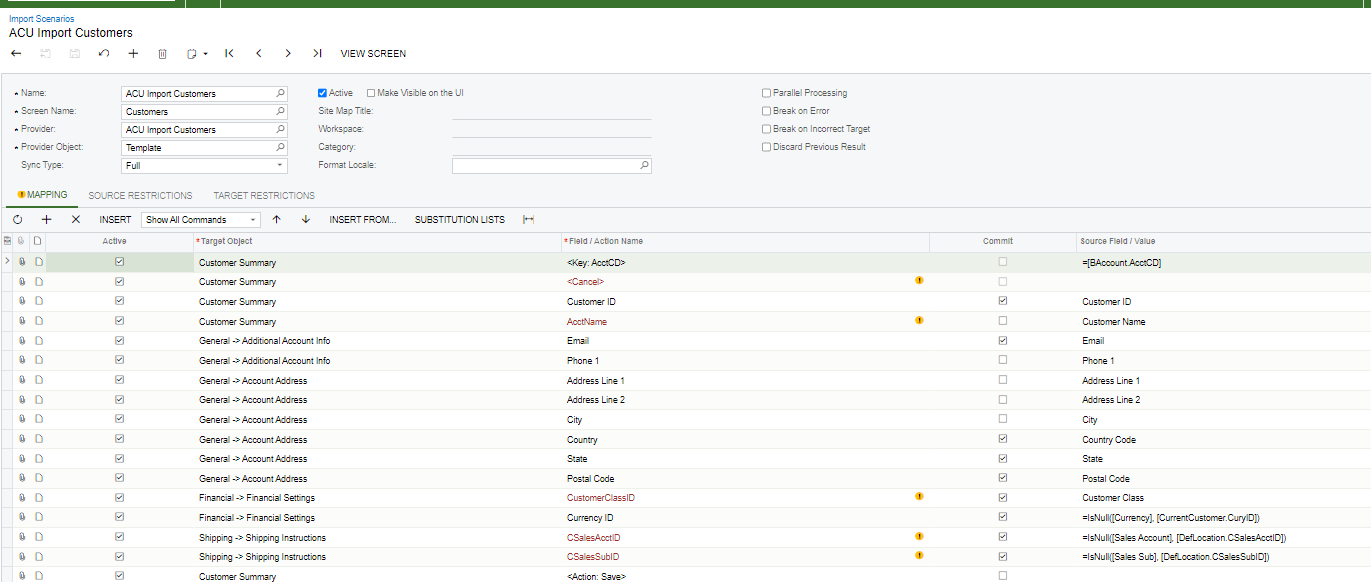Screen dimensions: 1371x582
Task: Toggle Commit checkbox for Customer ID row
Action: point(1003,301)
